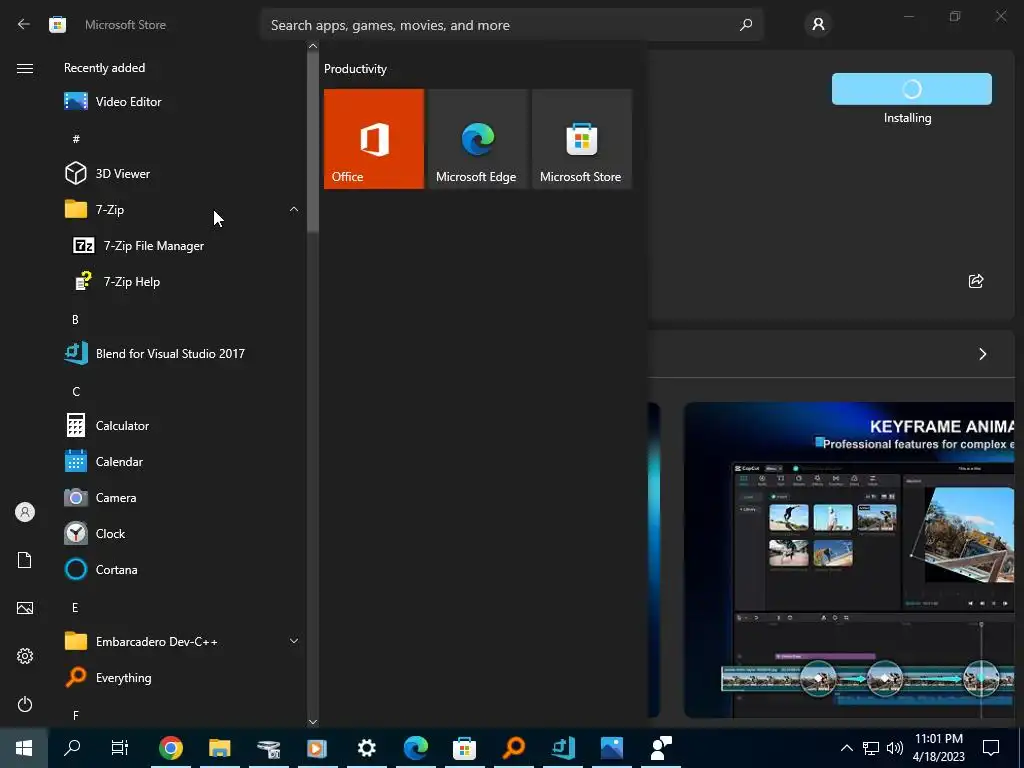
Task: Click the Office tile
Action: click(374, 139)
